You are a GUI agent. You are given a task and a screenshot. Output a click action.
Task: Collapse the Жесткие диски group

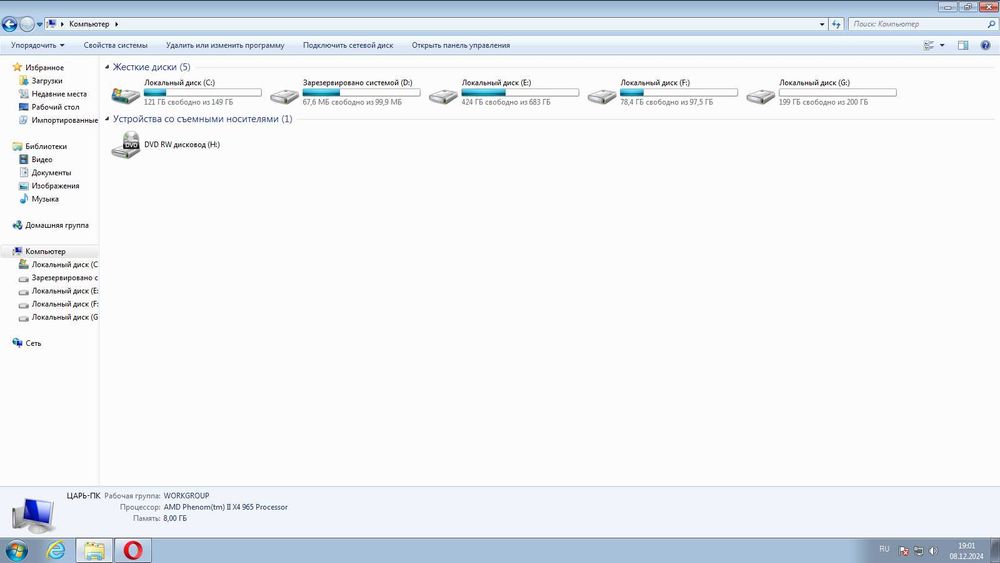click(107, 67)
